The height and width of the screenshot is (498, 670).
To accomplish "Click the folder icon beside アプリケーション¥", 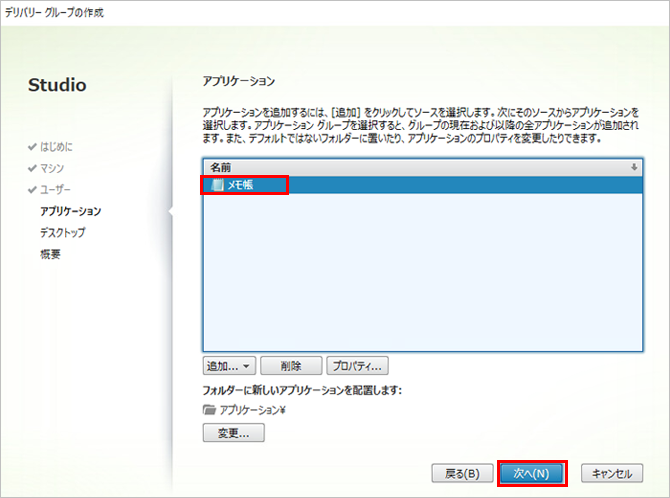I will coord(209,410).
